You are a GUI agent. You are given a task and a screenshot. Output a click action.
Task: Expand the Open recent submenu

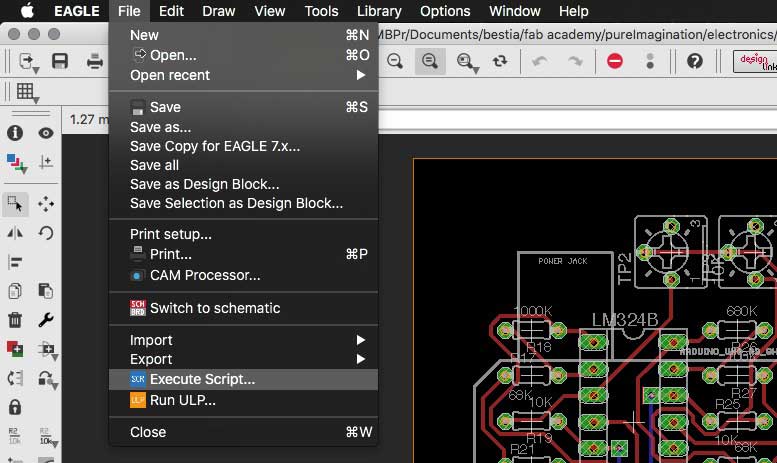click(243, 75)
